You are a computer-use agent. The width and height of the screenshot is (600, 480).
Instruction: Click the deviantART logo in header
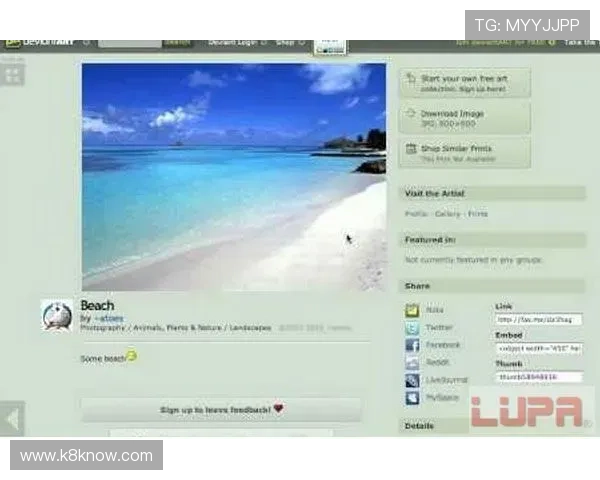pyautogui.click(x=38, y=43)
